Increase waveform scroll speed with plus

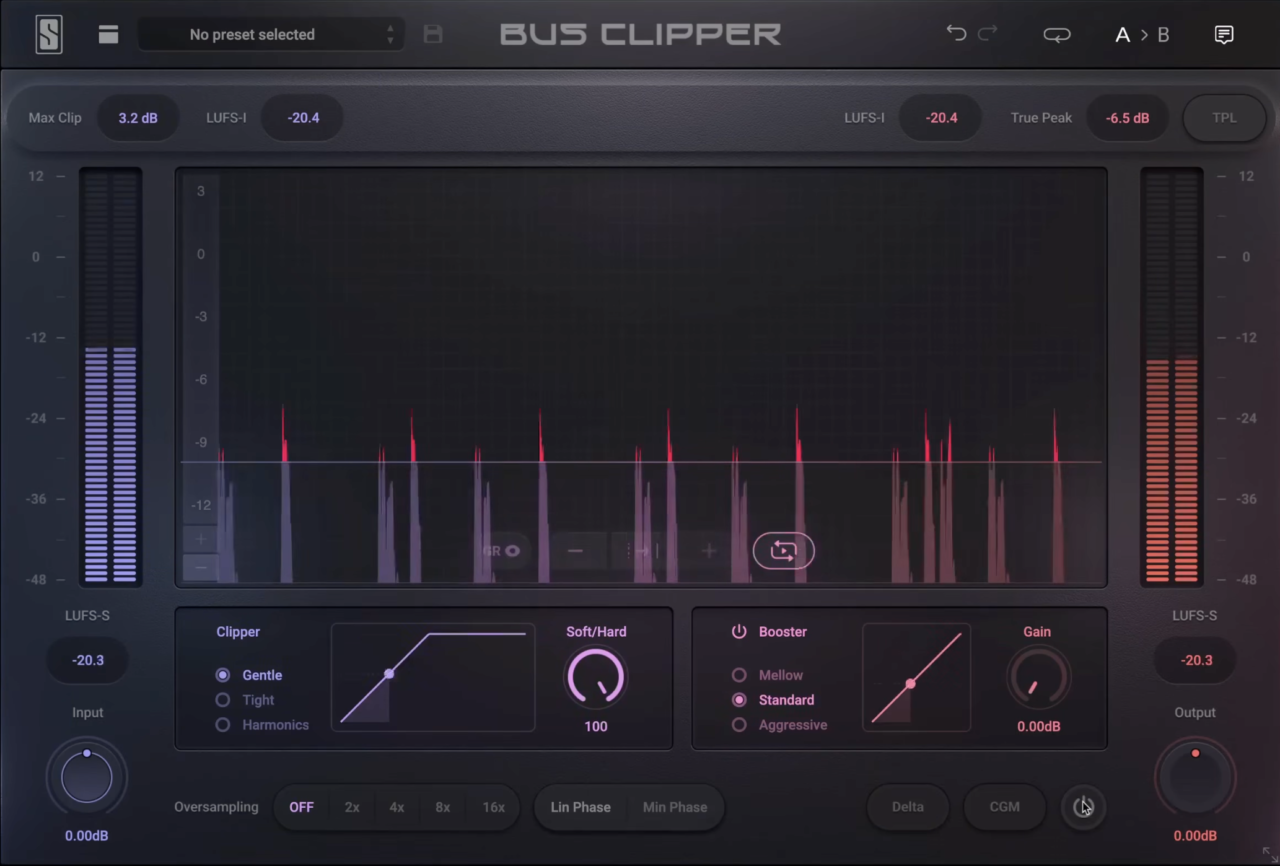tap(709, 551)
